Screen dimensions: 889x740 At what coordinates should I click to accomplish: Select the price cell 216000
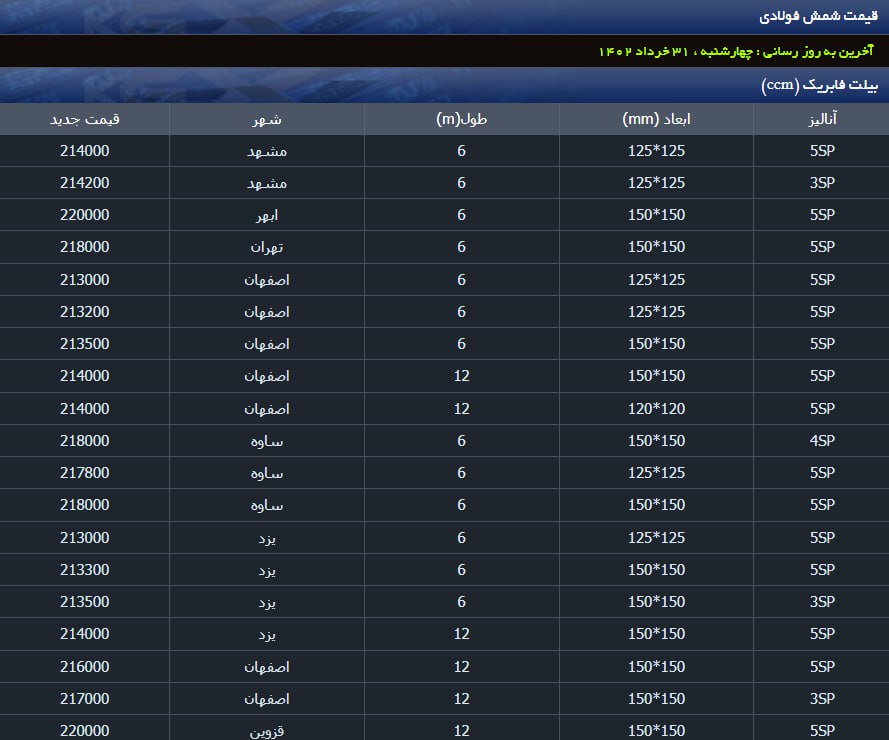84,666
